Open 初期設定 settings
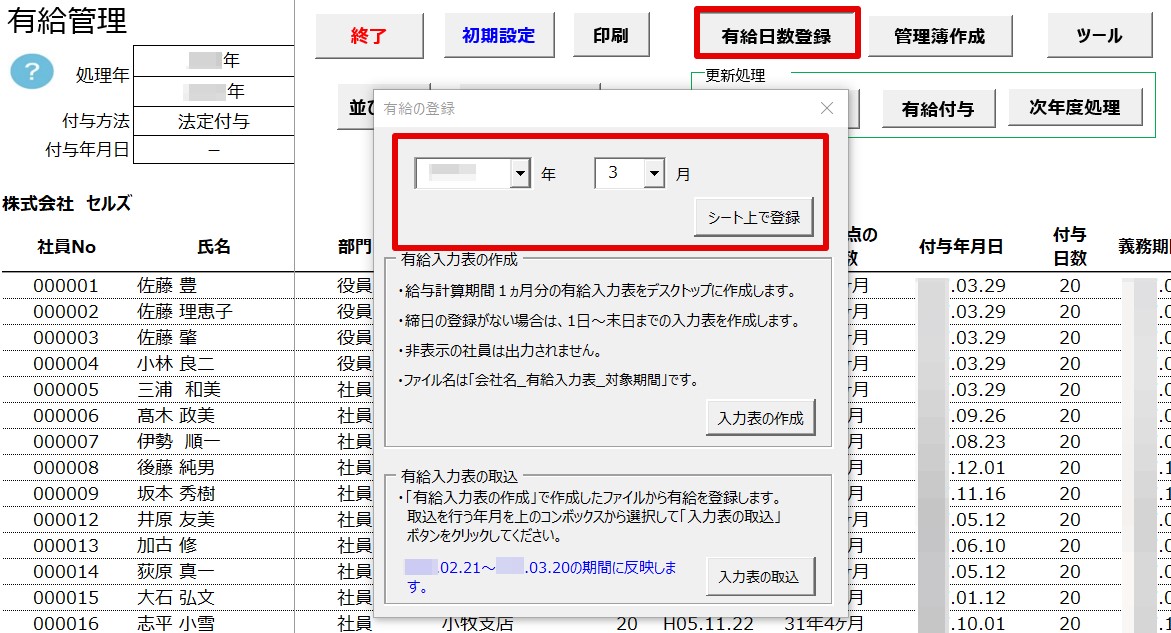Image resolution: width=1171 pixels, height=633 pixels. [498, 36]
